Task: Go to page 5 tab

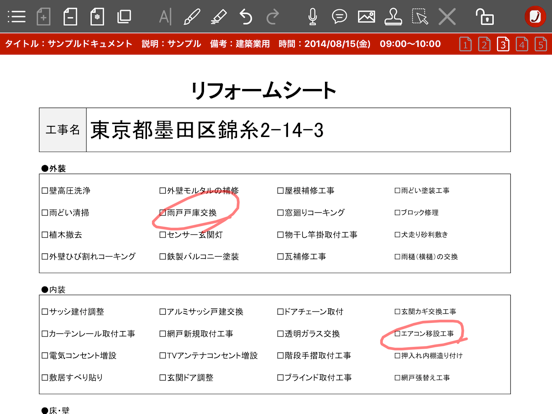Action: point(541,44)
